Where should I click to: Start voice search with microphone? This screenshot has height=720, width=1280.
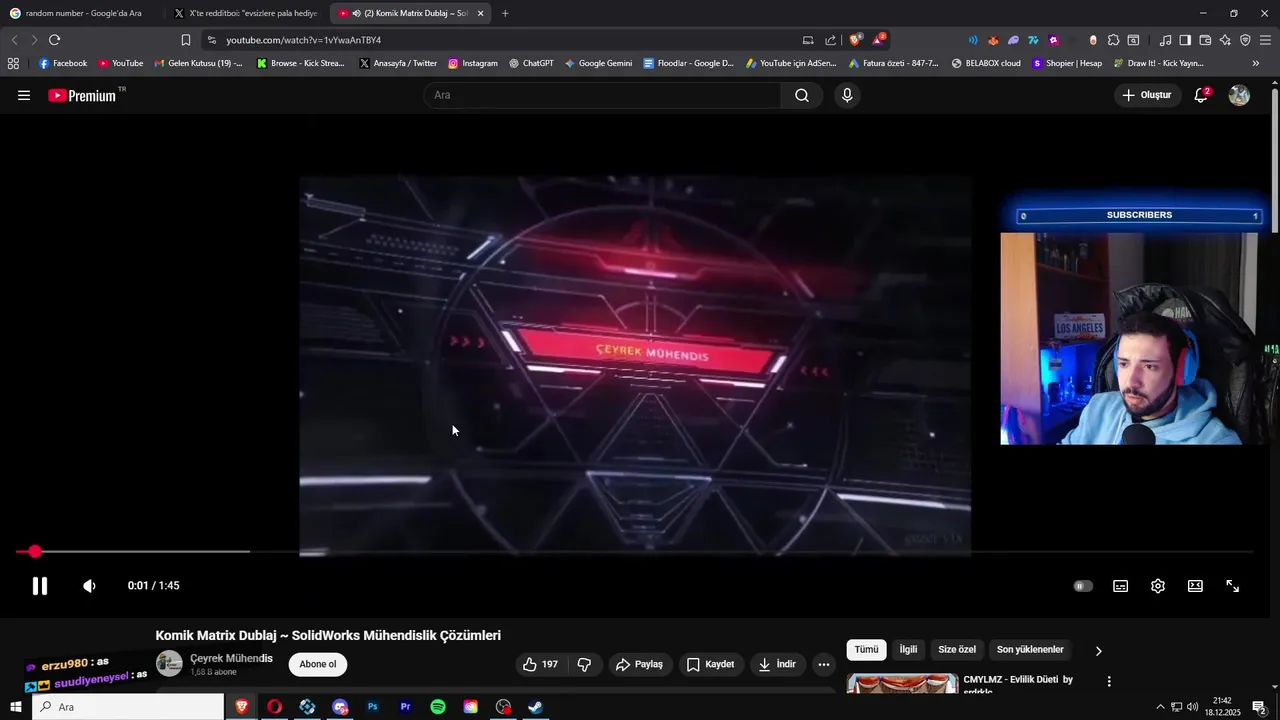(x=847, y=95)
